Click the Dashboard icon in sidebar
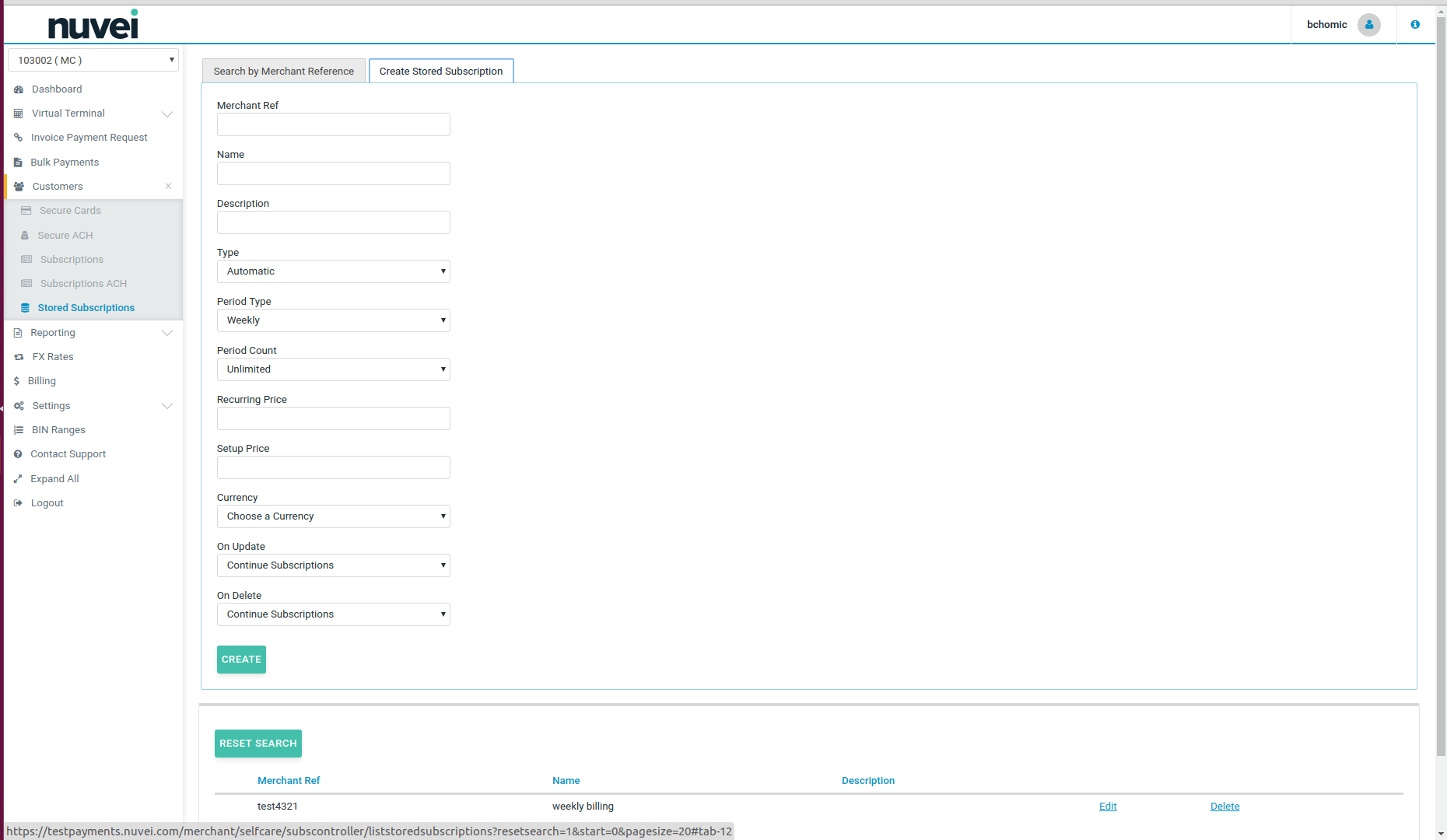 pyautogui.click(x=19, y=89)
